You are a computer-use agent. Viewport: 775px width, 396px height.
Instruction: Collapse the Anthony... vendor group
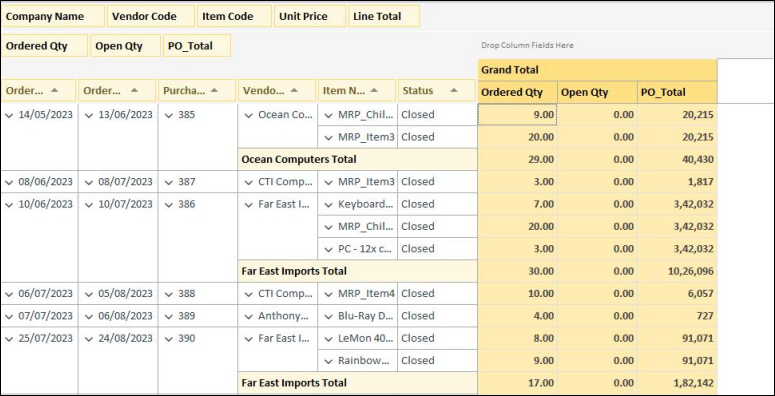249,316
